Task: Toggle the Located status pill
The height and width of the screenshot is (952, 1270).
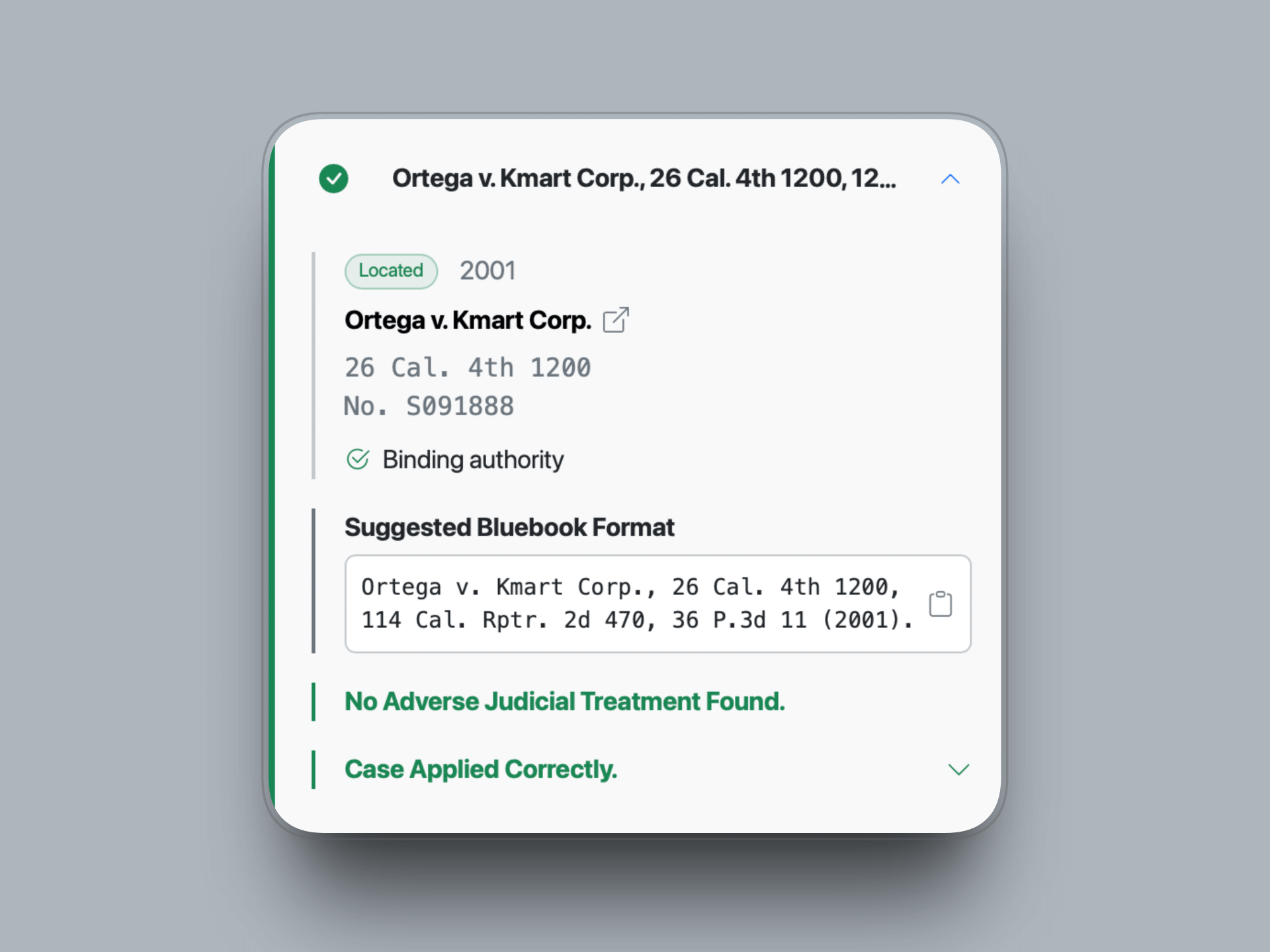Action: tap(390, 270)
